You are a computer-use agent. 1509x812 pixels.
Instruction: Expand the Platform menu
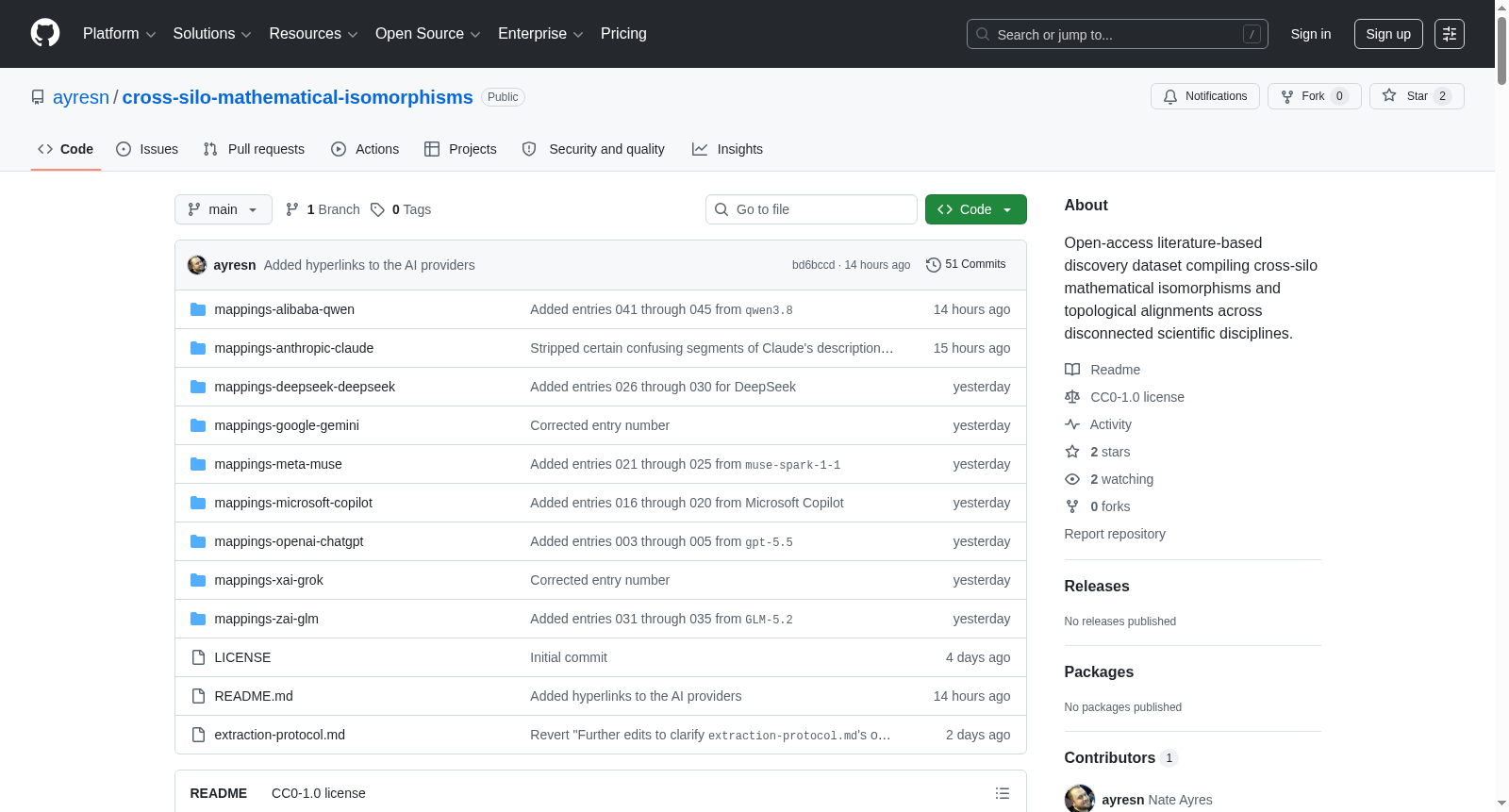(x=120, y=34)
